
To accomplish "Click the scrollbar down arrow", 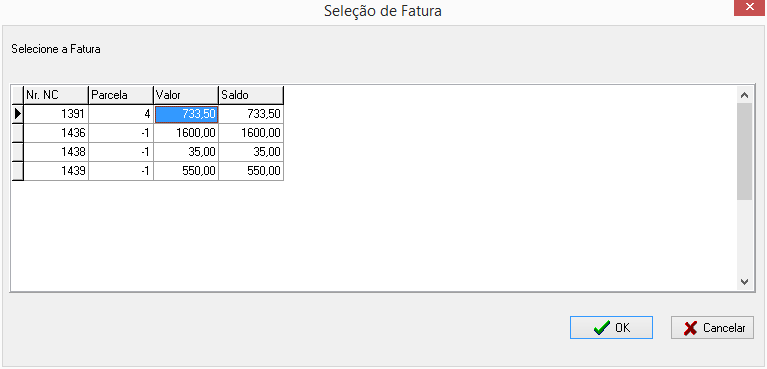I will (744, 281).
